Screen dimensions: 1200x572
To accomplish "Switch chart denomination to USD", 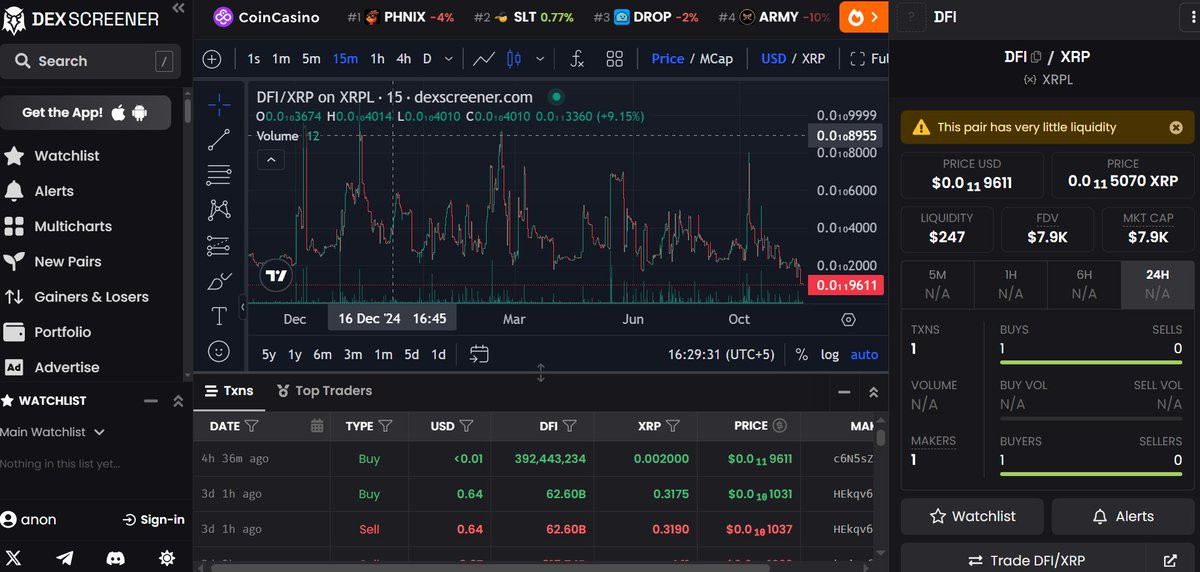I will point(774,59).
